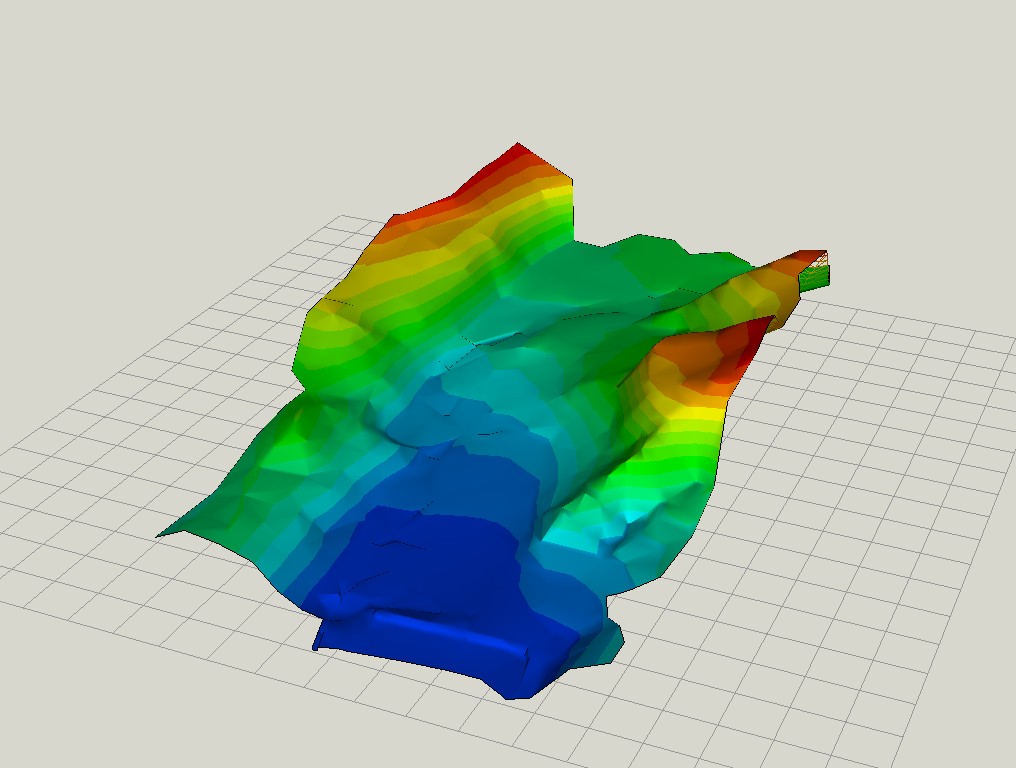1016x768 pixels.
Task: Click the tallest red peak at top
Action: click(x=520, y=157)
